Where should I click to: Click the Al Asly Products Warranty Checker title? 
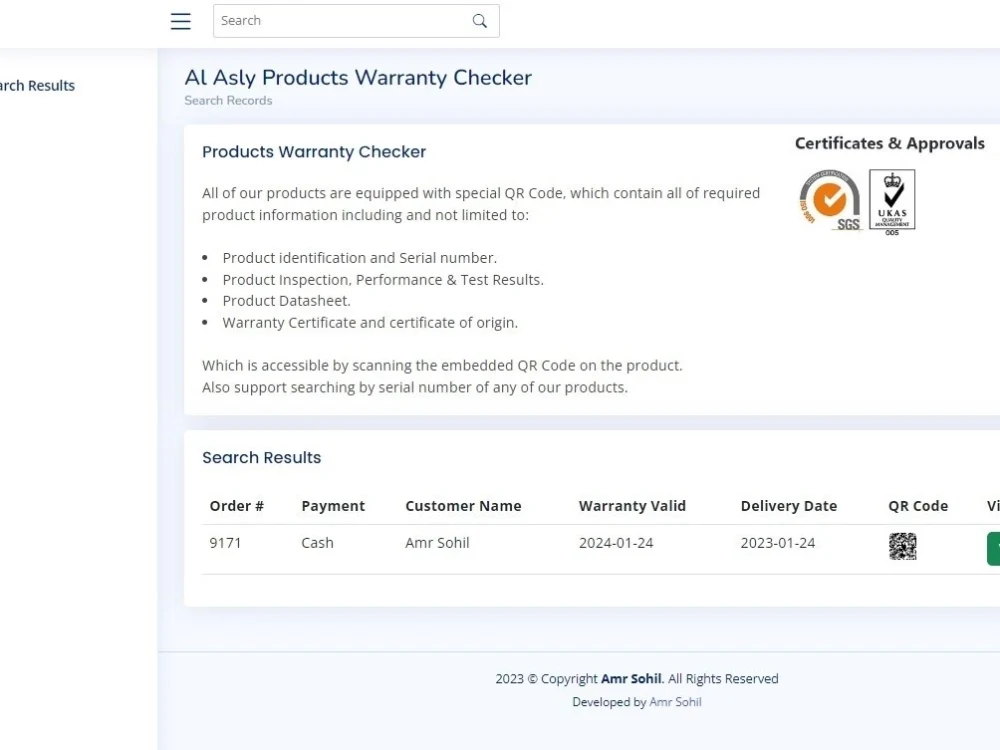358,77
